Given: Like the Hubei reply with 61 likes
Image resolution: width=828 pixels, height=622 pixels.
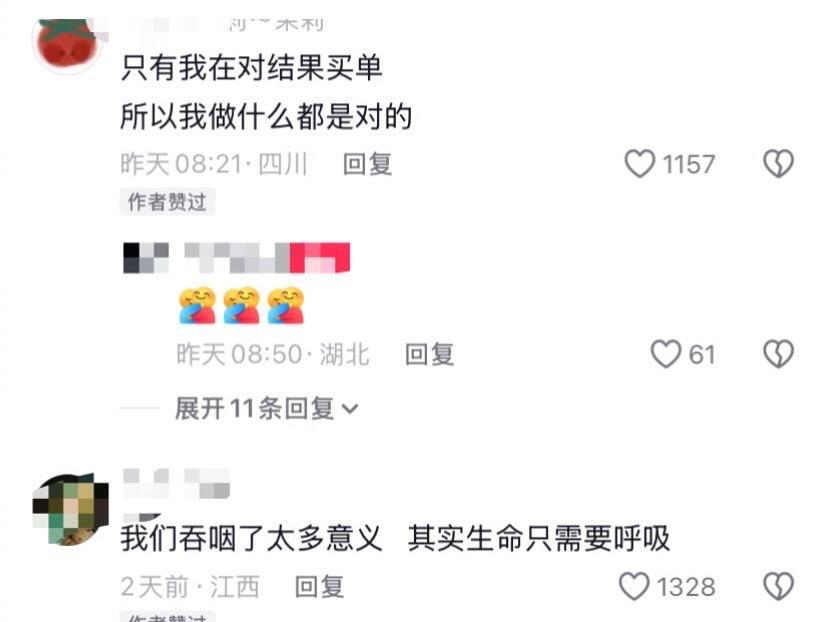Looking at the screenshot, I should 665,354.
